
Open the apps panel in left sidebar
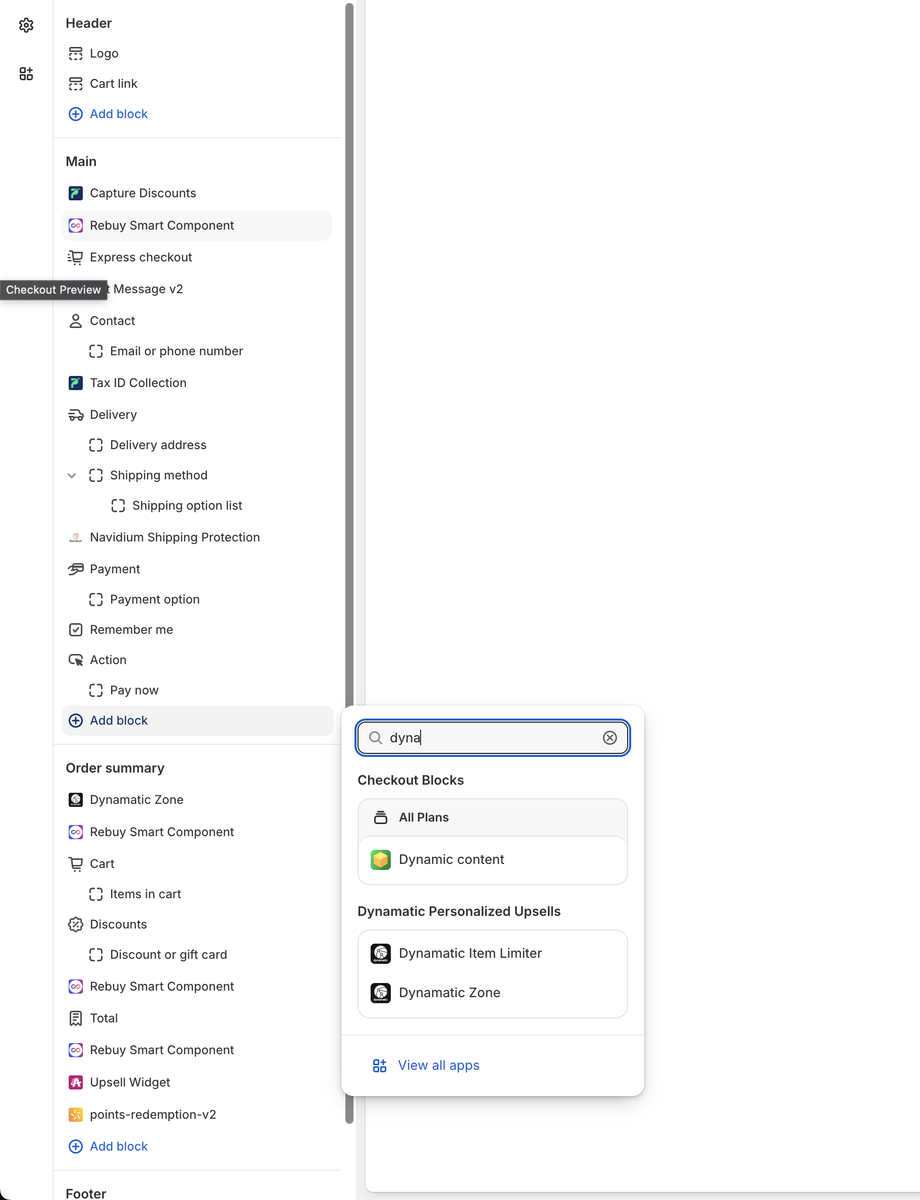(x=25, y=73)
